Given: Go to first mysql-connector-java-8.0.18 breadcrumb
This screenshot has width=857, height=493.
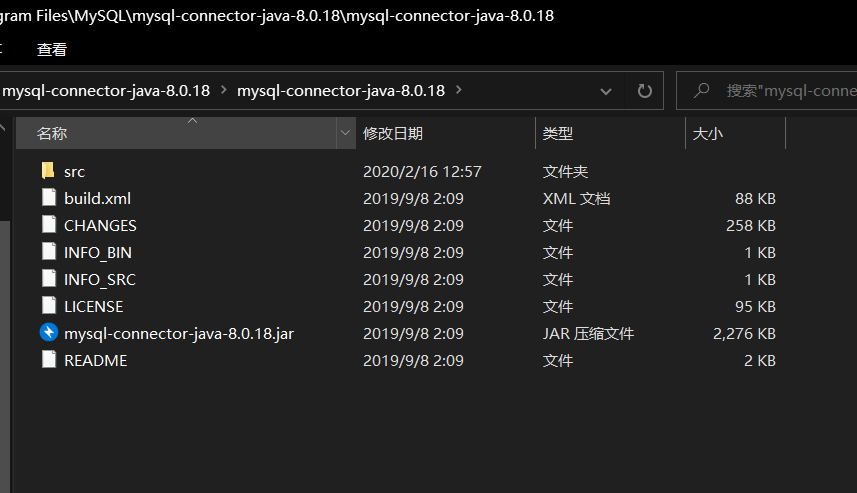Looking at the screenshot, I should pyautogui.click(x=106, y=91).
